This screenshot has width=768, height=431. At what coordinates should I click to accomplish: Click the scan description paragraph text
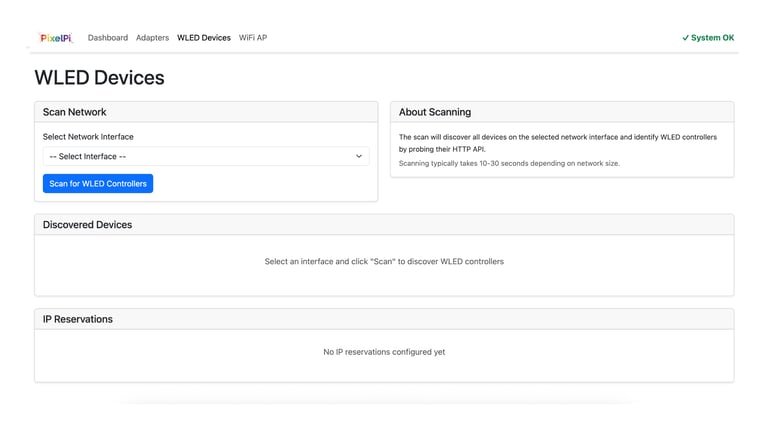click(558, 143)
